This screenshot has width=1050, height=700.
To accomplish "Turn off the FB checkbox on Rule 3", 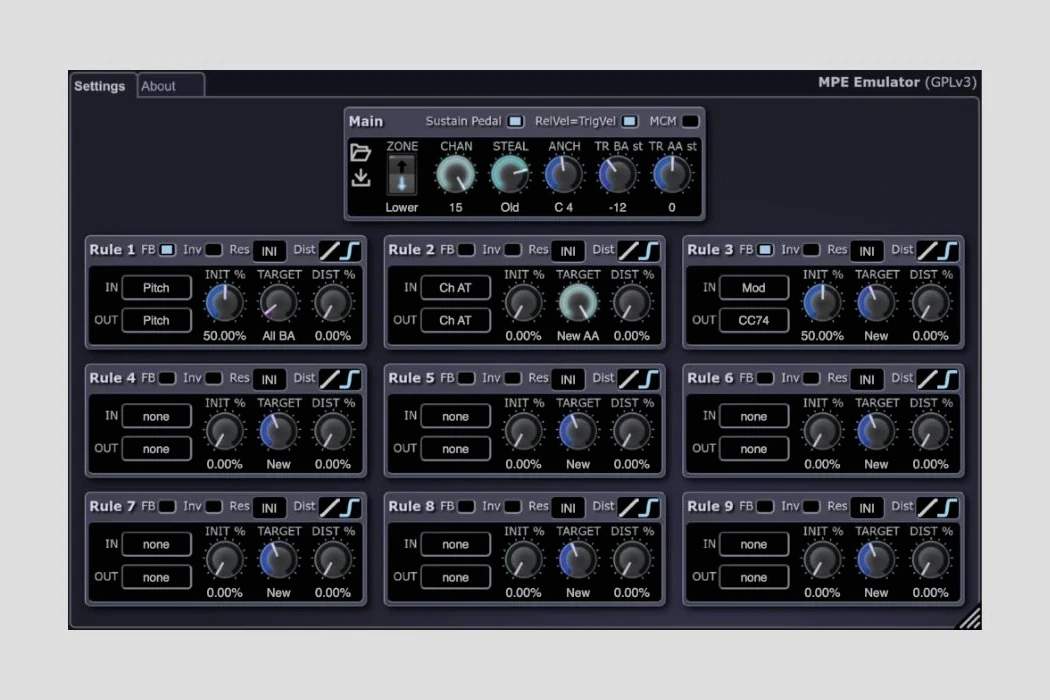I will click(x=765, y=250).
